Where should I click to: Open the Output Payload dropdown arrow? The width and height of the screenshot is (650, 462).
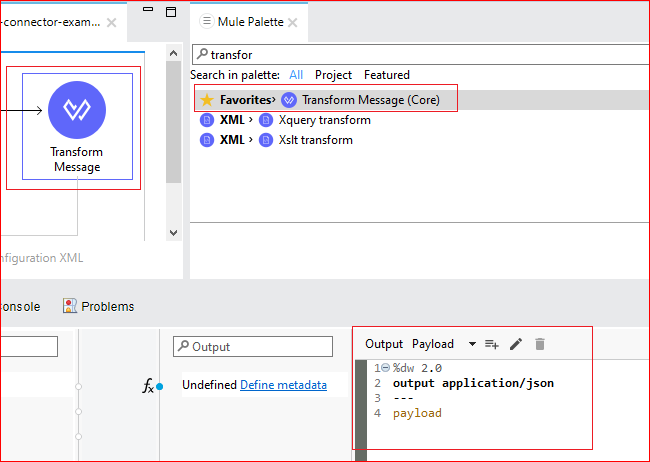[472, 344]
